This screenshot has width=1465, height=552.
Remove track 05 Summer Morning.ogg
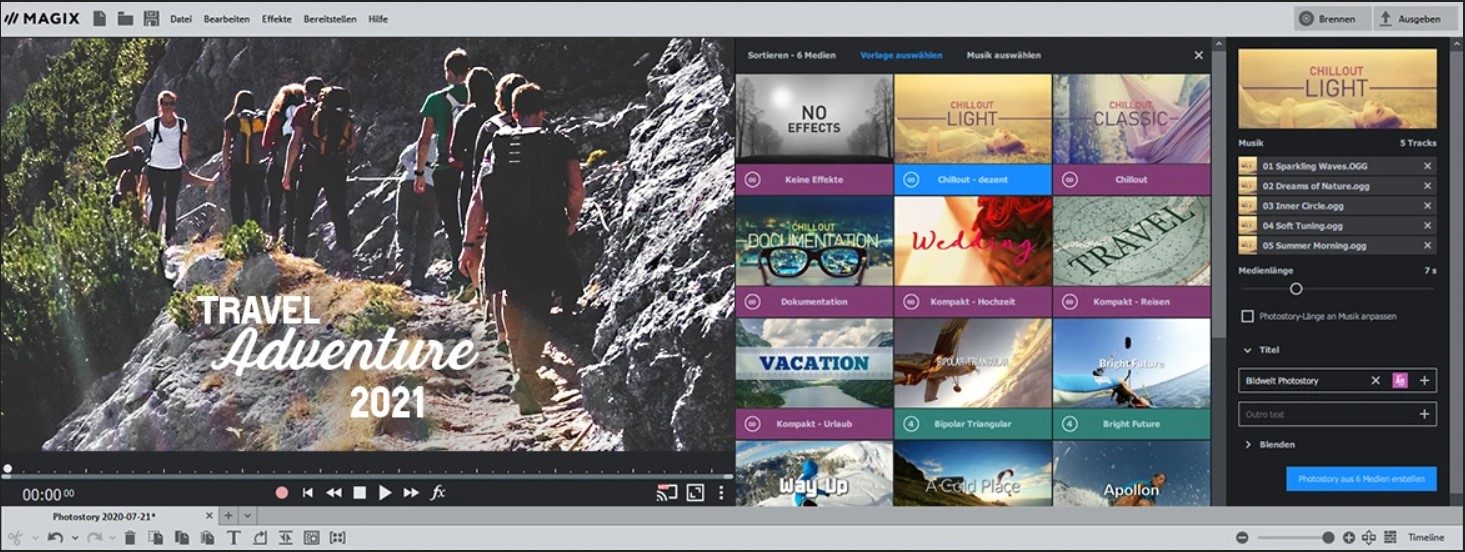click(x=1427, y=245)
